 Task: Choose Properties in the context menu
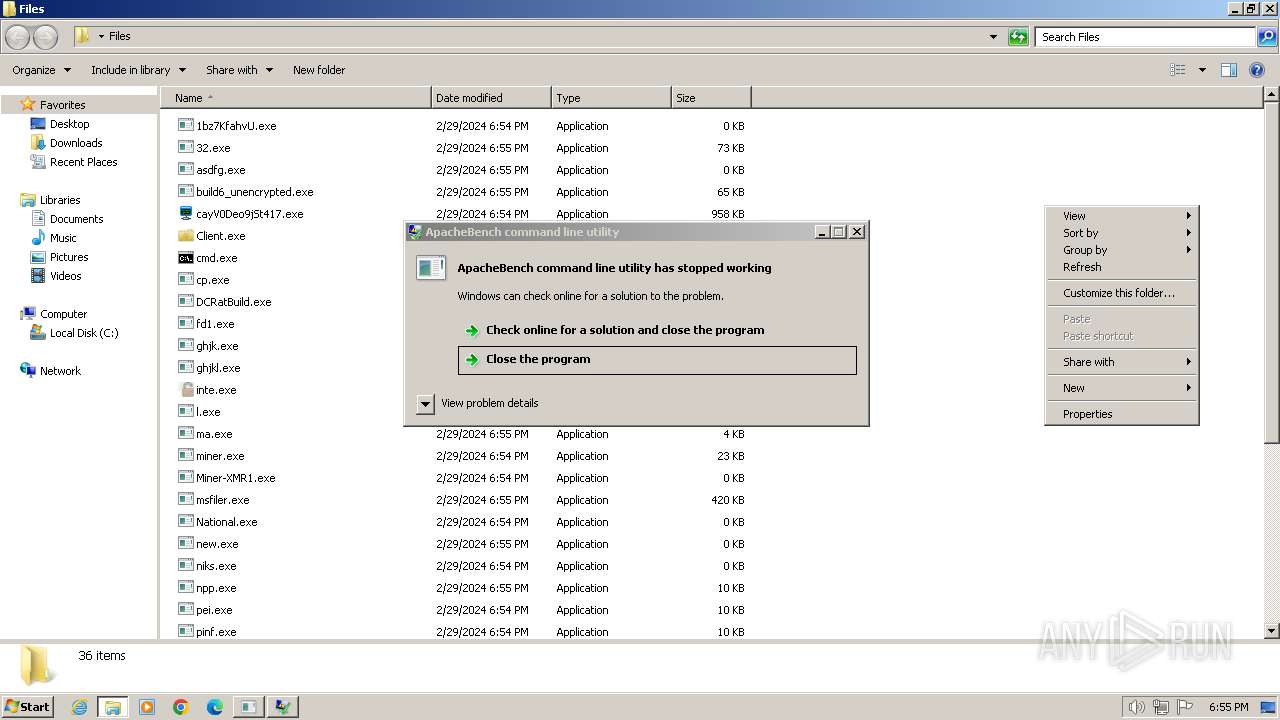(x=1122, y=414)
